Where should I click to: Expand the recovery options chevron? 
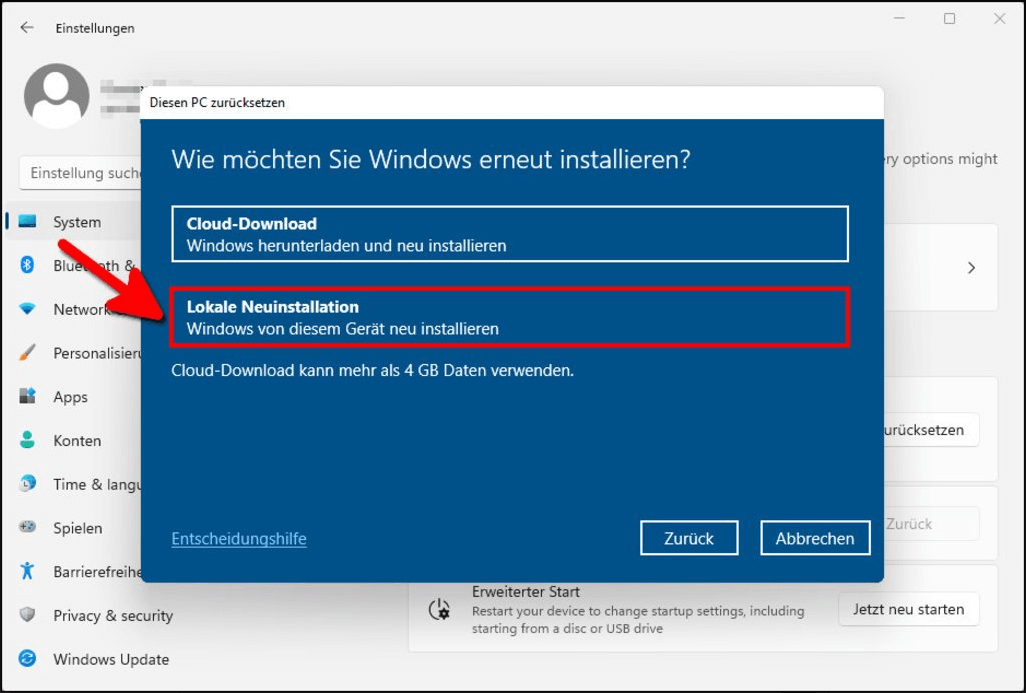(971, 267)
